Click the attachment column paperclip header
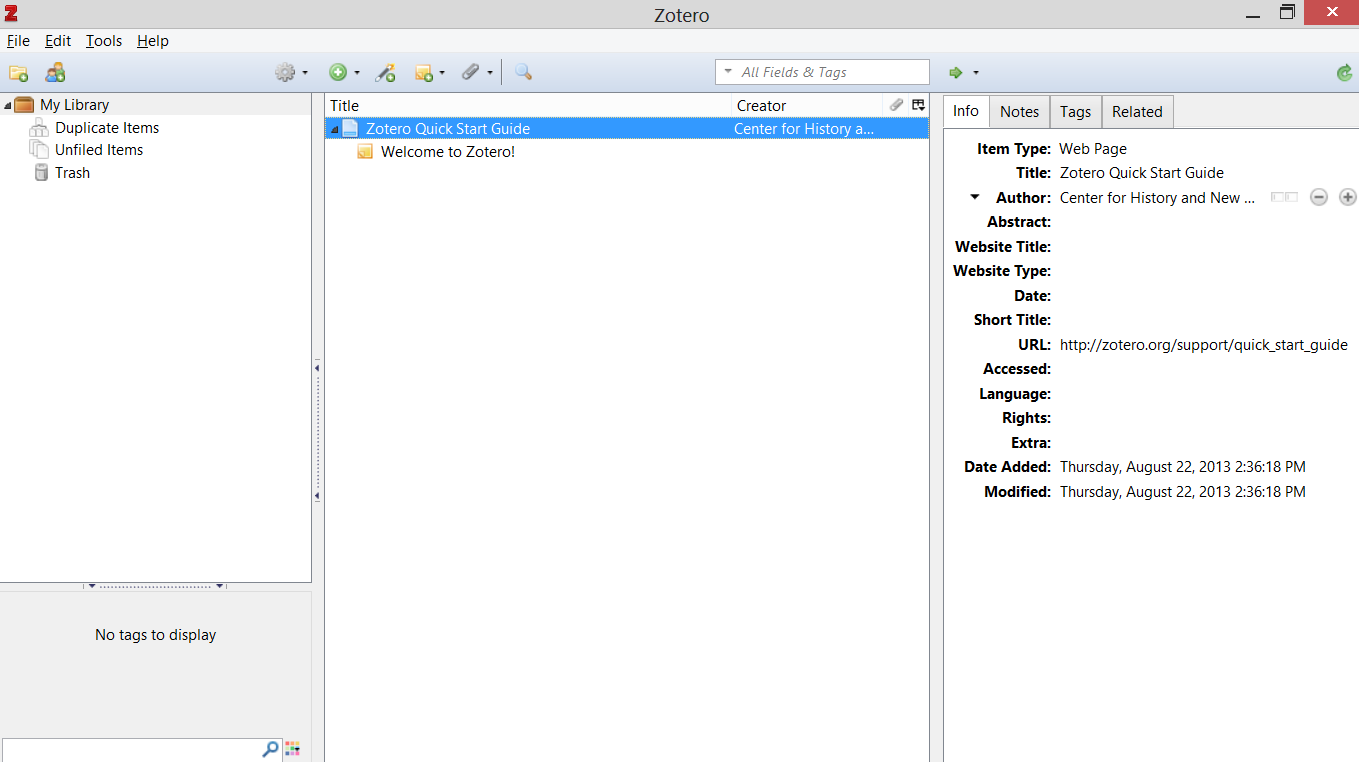The image size is (1359, 762). click(x=897, y=105)
